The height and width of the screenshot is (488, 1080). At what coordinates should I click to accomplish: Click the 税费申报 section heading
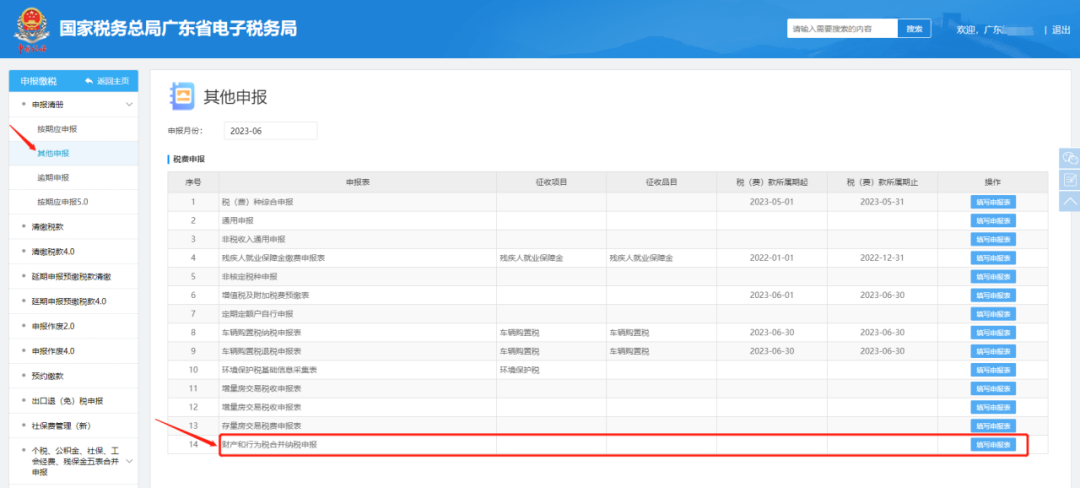click(x=188, y=160)
